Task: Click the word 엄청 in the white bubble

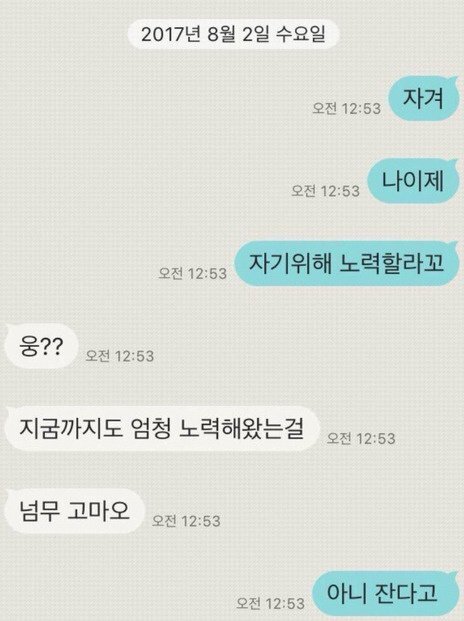Action: [x=150, y=429]
